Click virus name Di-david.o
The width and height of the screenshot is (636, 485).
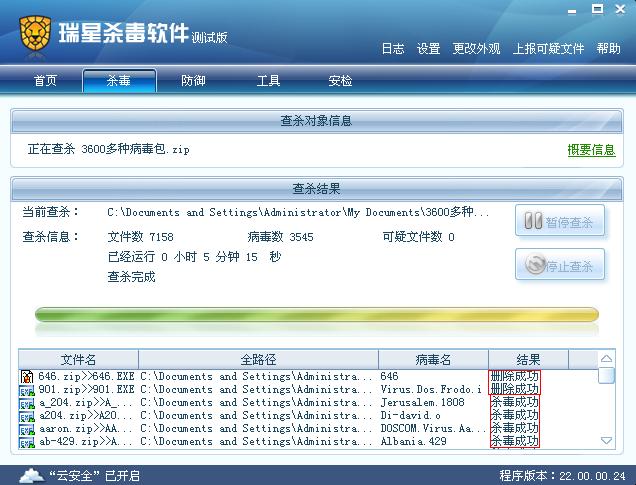[x=410, y=416]
